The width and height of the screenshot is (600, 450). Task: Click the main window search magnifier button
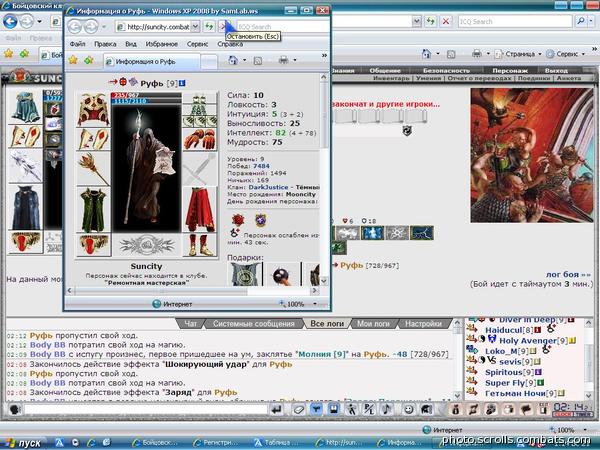(580, 21)
